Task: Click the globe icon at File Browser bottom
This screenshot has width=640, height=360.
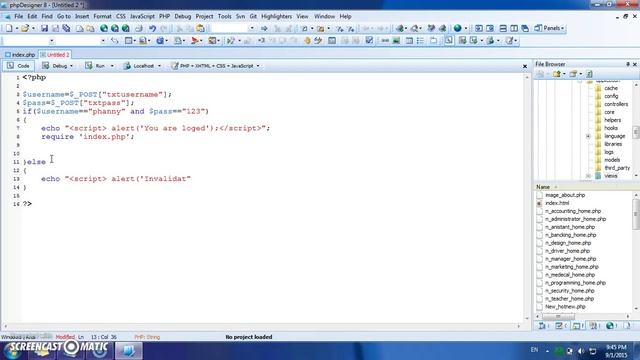Action: click(609, 325)
